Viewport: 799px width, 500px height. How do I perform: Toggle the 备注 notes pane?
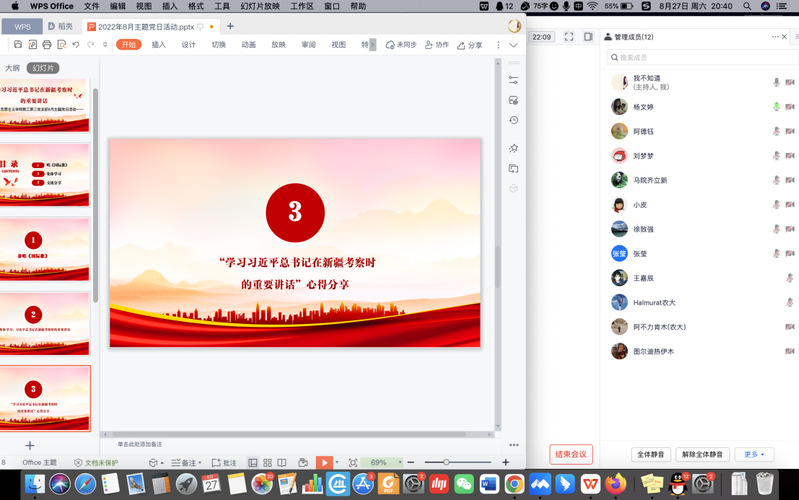(183, 462)
